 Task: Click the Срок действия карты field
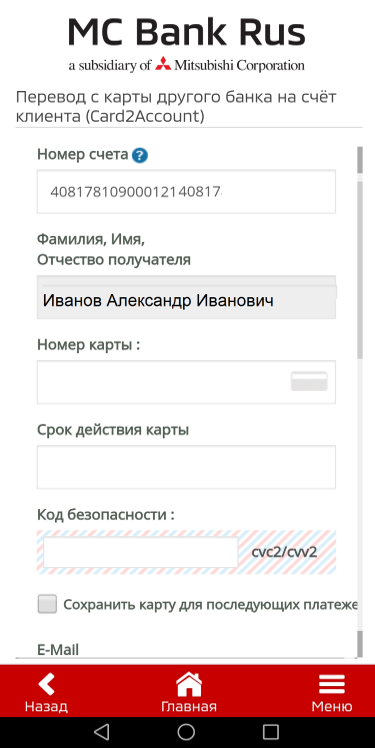186,467
